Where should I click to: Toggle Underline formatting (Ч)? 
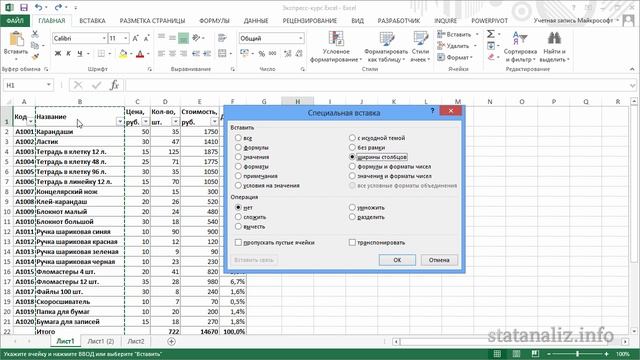[x=80, y=53]
